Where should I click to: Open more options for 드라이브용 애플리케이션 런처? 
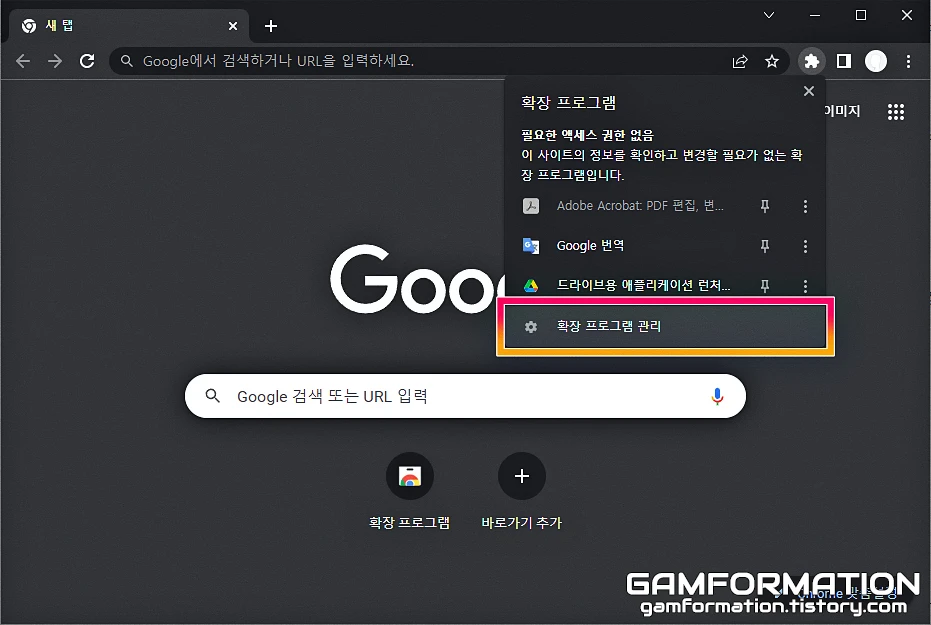tap(805, 285)
